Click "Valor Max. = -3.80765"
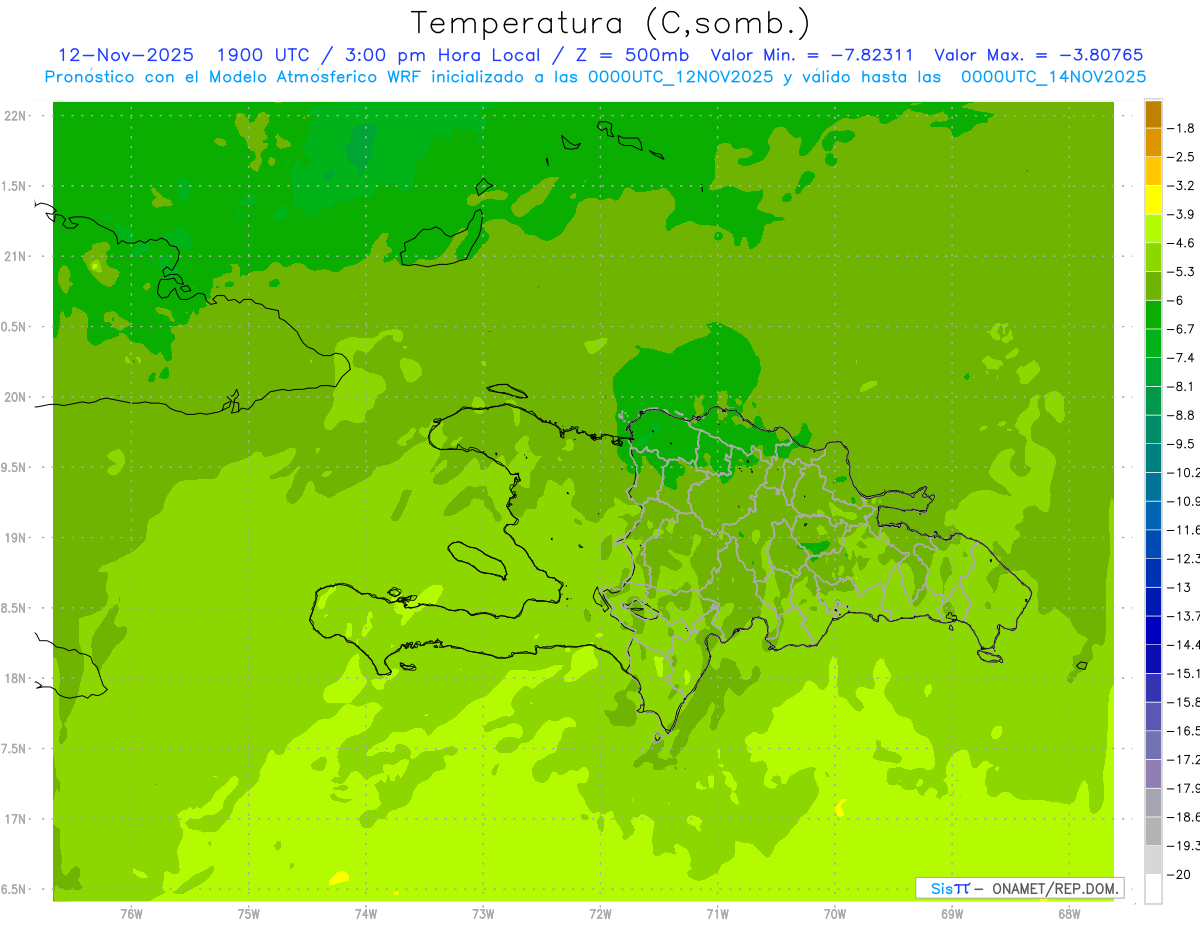The image size is (1200, 927). 1038,55
